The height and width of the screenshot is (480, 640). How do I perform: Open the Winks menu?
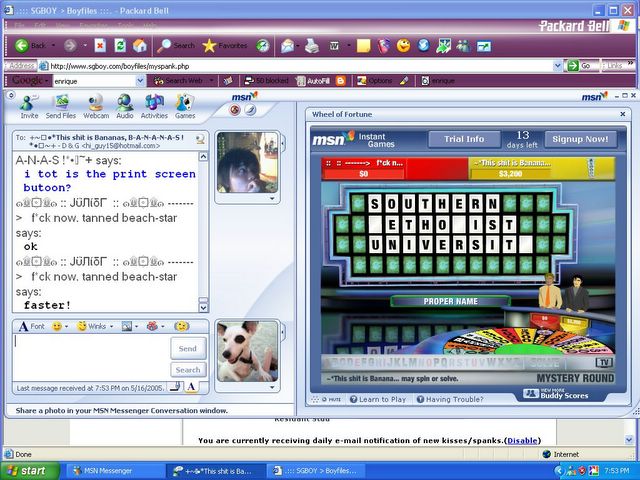click(95, 326)
